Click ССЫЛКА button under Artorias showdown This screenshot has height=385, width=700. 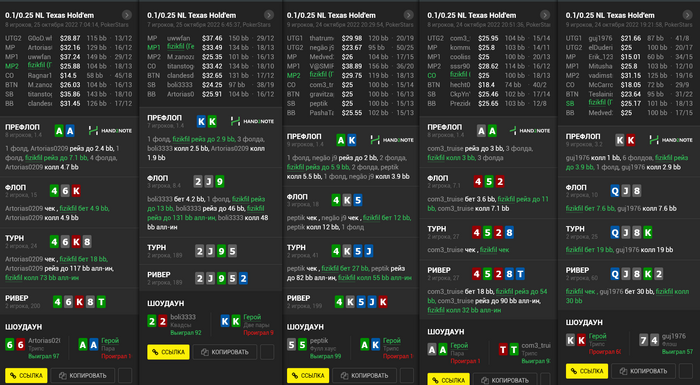26,375
